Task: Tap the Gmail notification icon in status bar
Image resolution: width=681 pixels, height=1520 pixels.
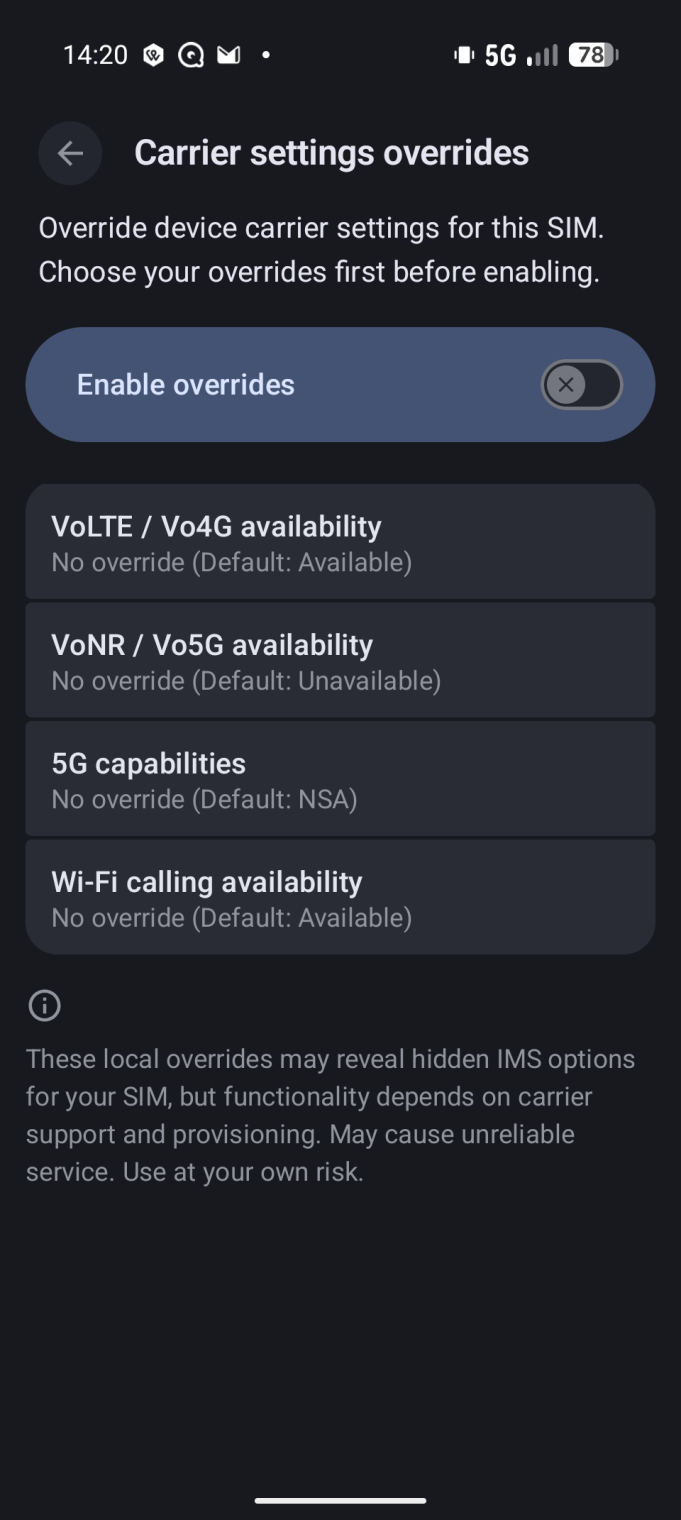Action: (x=229, y=56)
